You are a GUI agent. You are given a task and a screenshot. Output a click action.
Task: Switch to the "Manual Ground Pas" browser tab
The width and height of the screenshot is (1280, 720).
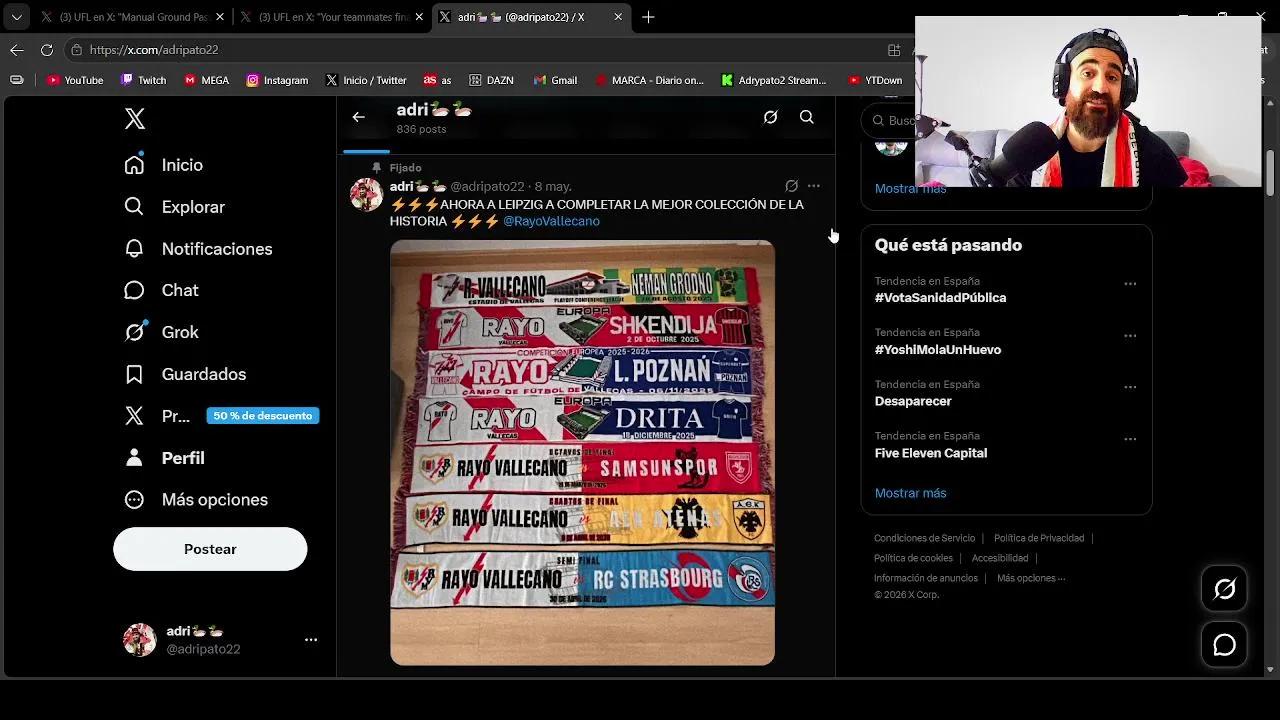pyautogui.click(x=132, y=17)
